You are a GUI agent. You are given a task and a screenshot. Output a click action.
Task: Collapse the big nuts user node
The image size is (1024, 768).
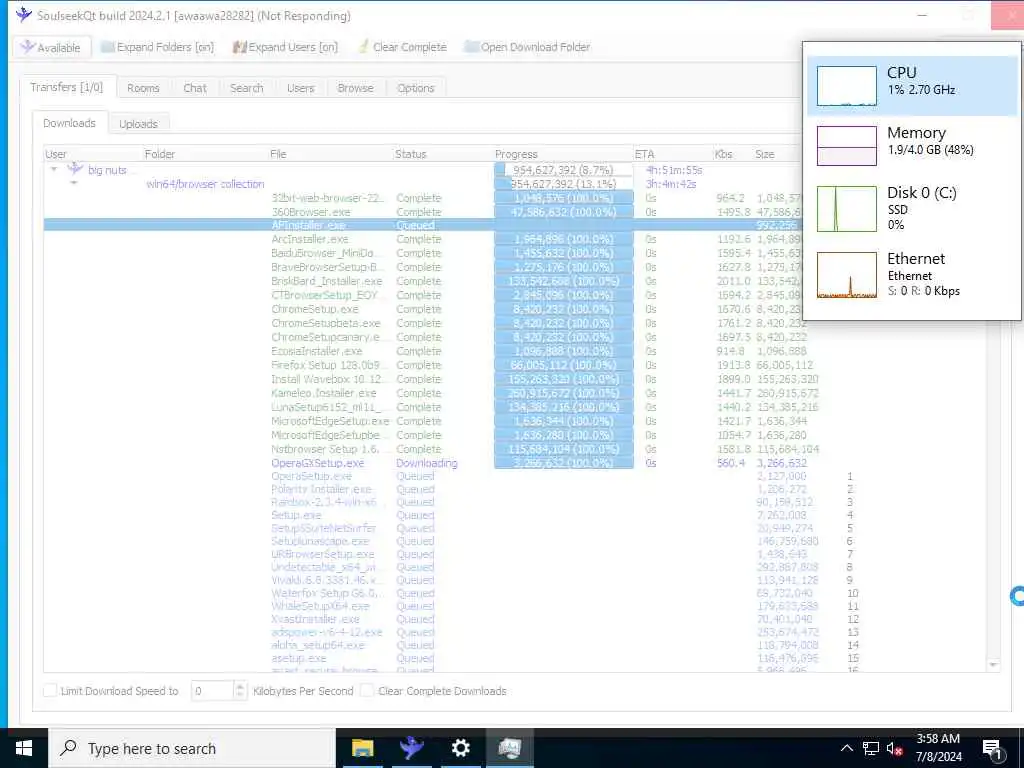[x=54, y=170]
